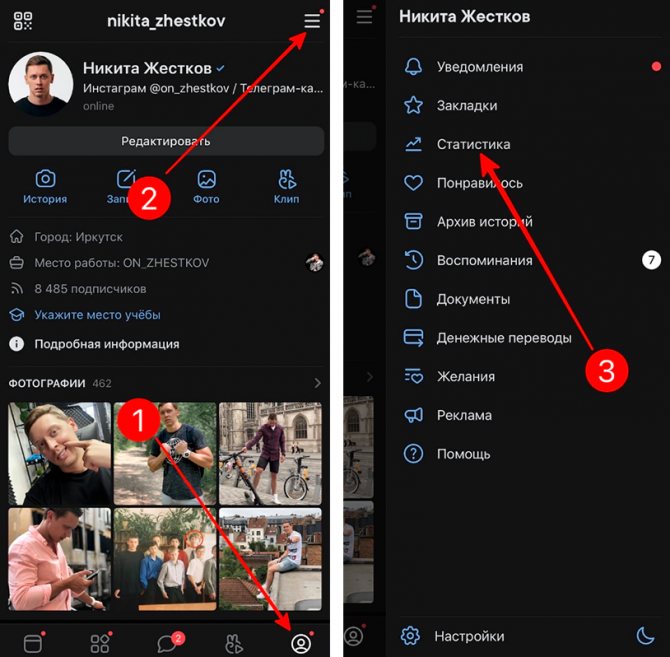
Task: Open the rooftop sitting photo
Action: (270, 559)
